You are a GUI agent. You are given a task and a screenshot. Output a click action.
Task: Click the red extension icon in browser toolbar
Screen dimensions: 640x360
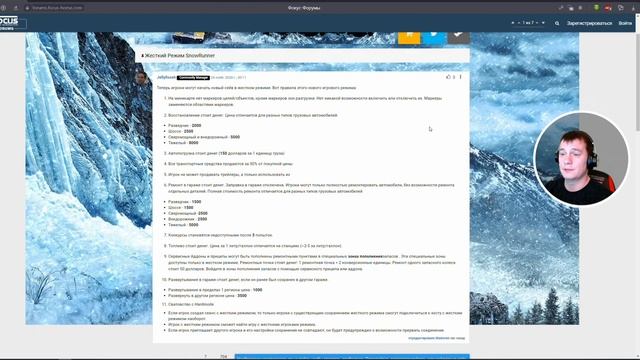point(608,8)
